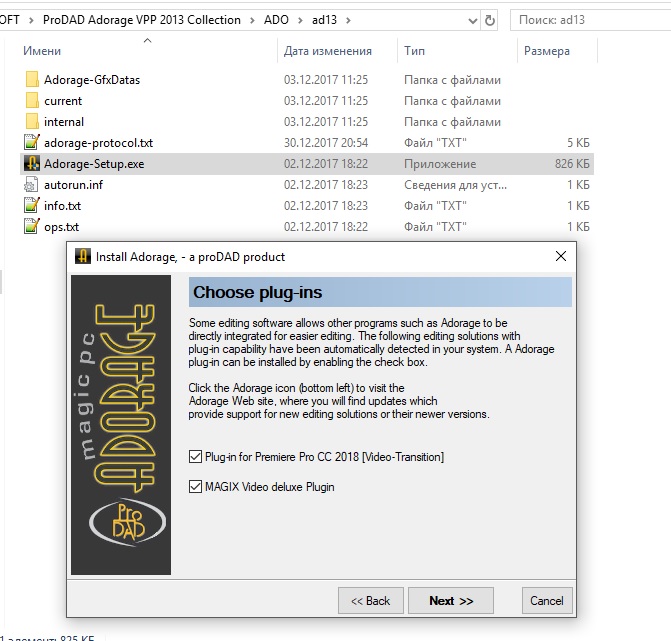Image resolution: width=671 pixels, height=641 pixels.
Task: Click the MAGIX Video deluxe Plugin label
Action: coord(270,487)
